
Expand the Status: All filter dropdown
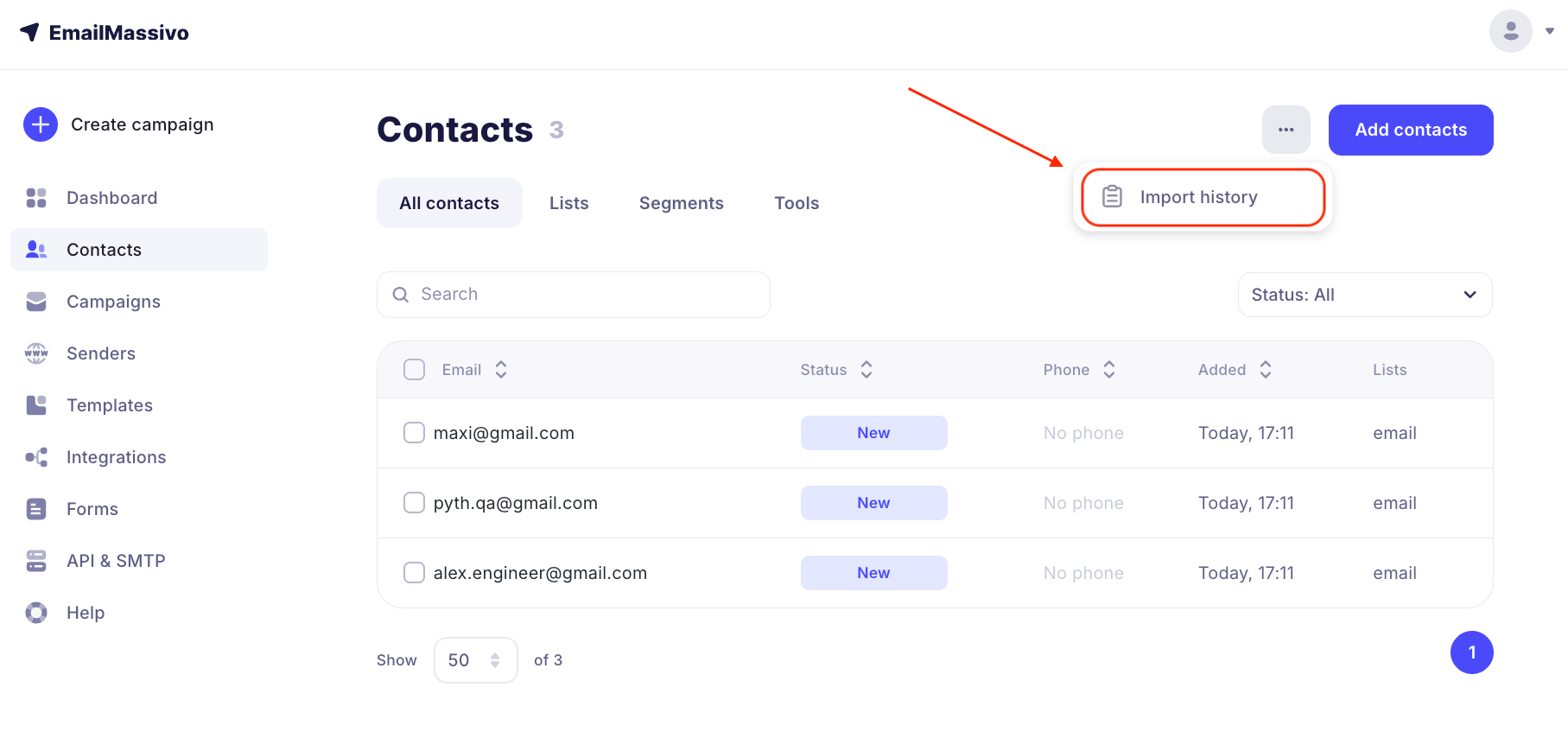pos(1364,295)
